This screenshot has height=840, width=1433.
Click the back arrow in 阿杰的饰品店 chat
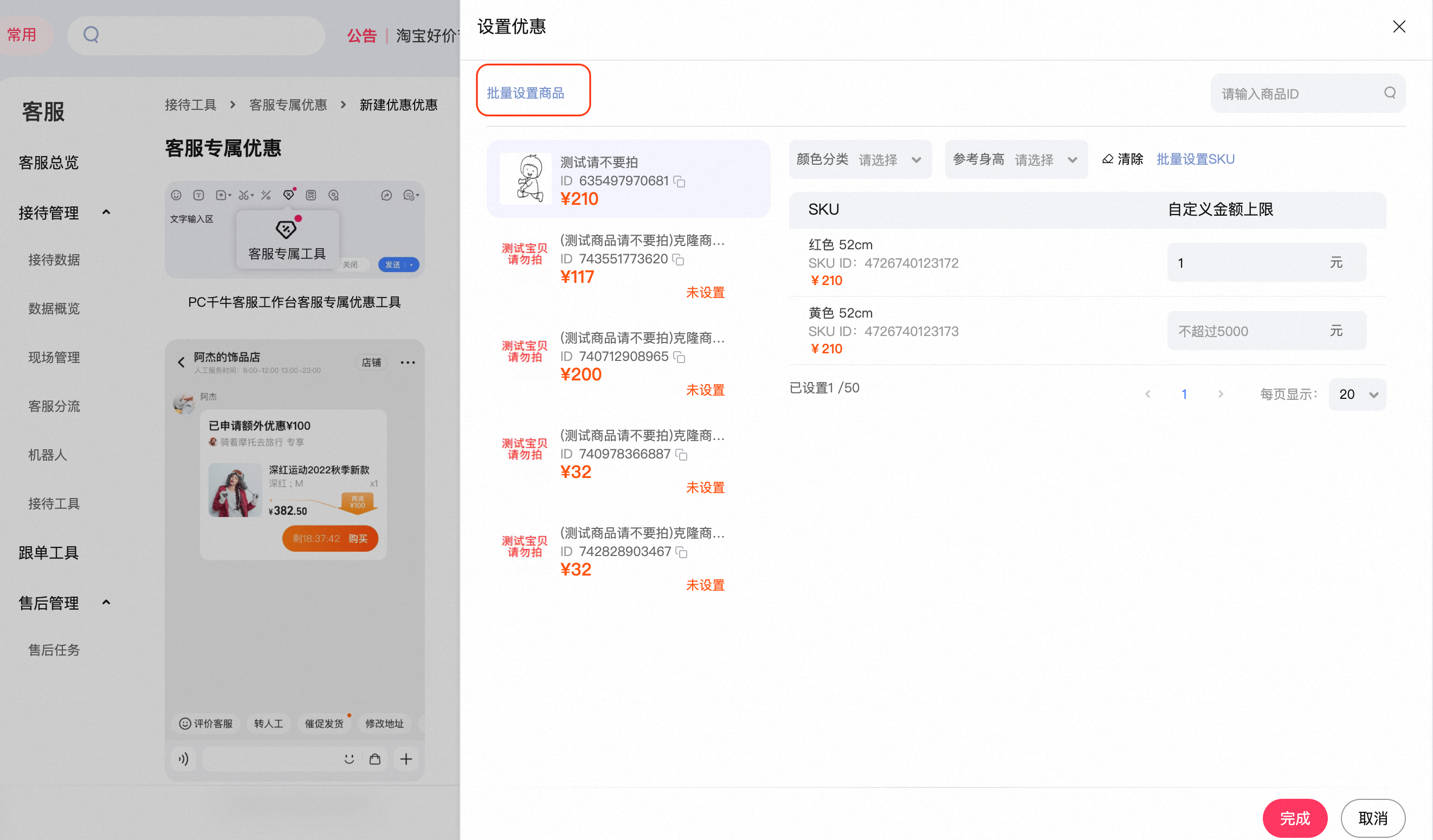click(x=181, y=362)
